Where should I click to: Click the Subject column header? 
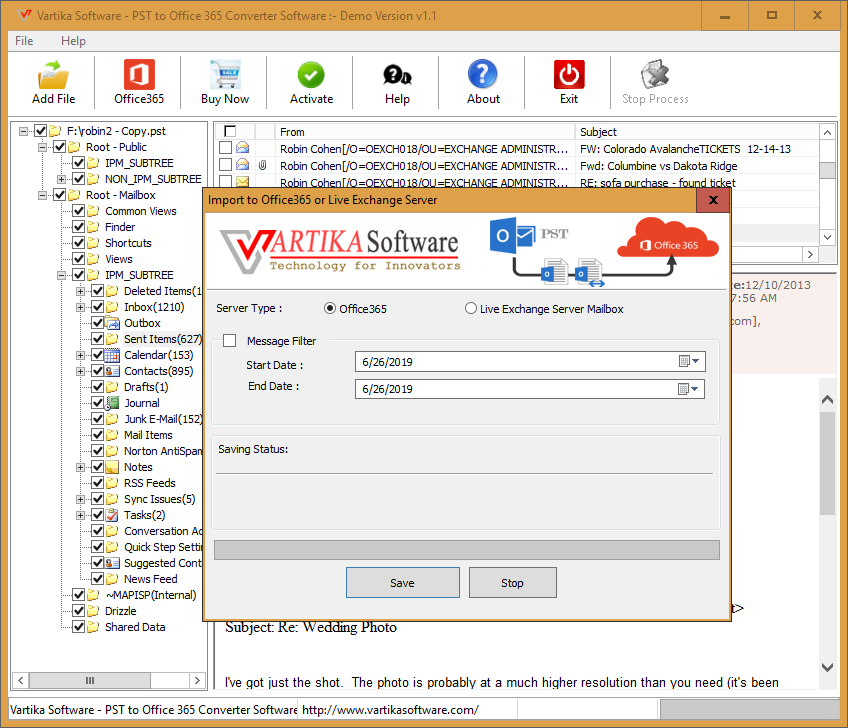(x=697, y=131)
